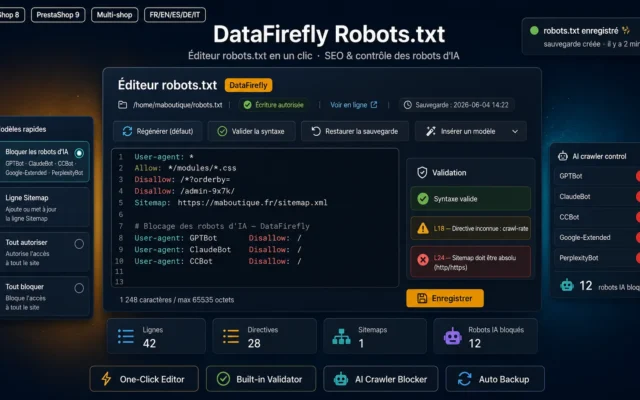Image resolution: width=640 pixels, height=400 pixels.
Task: Open the Voir en ligne link
Action: [x=349, y=105]
